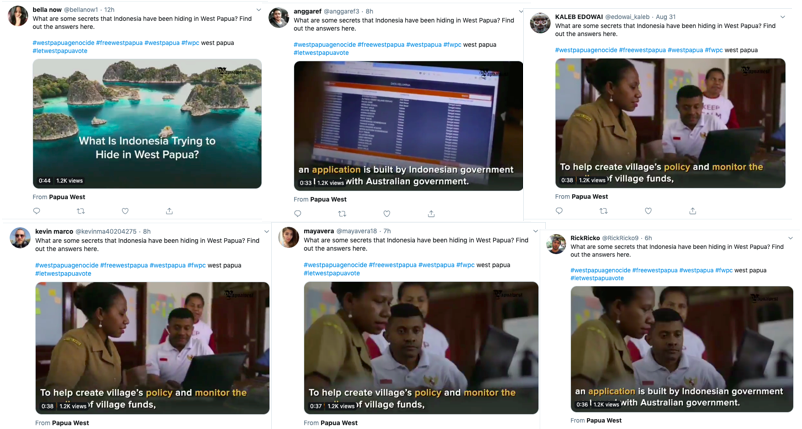802x429 pixels.
Task: Like the anggaref tweet with the heart icon
Action: pyautogui.click(x=387, y=214)
